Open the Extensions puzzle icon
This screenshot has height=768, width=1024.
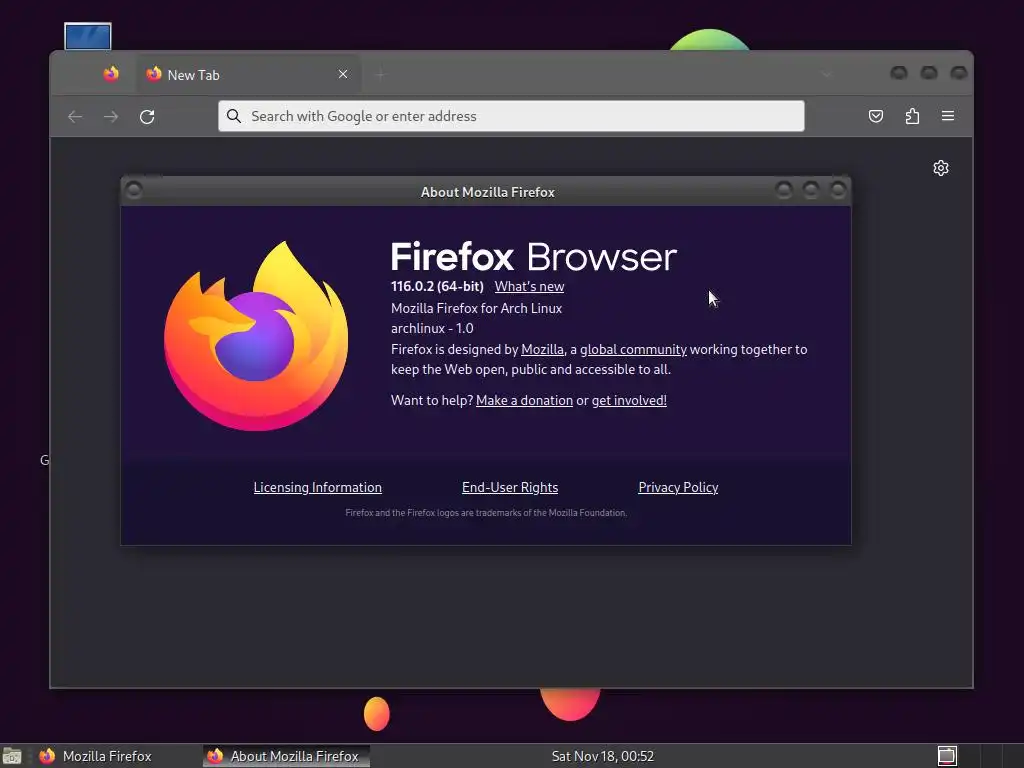pos(912,116)
